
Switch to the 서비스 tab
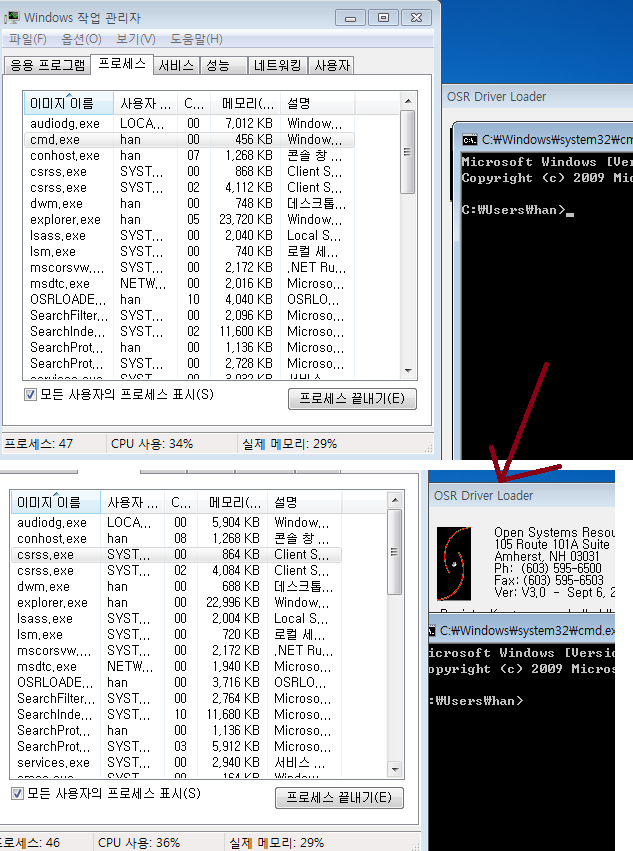(176, 66)
